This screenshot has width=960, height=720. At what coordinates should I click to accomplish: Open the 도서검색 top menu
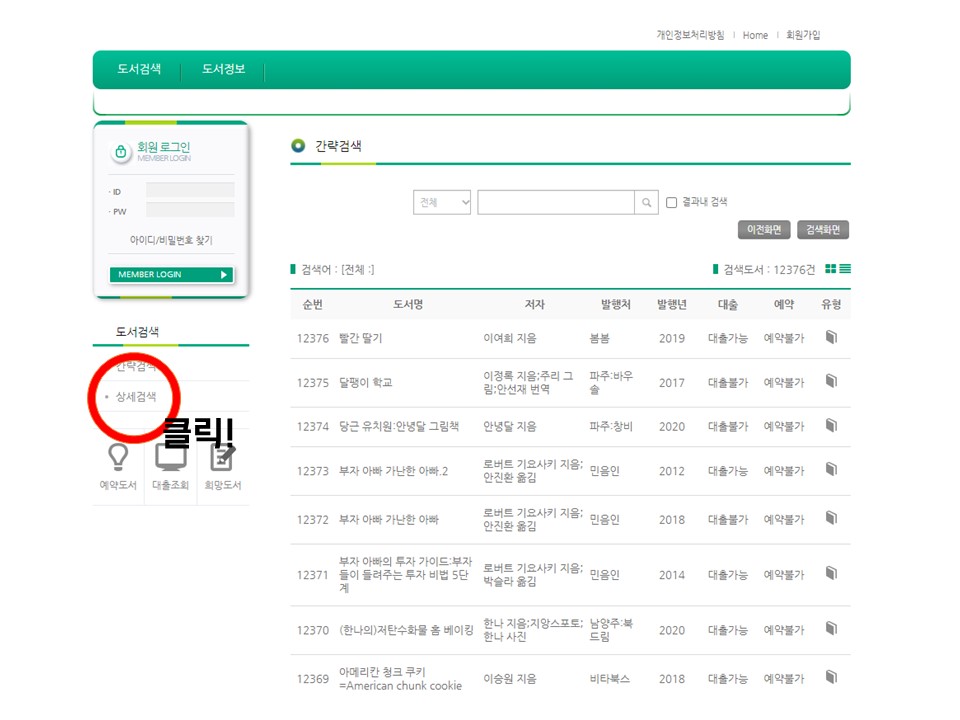pyautogui.click(x=139, y=70)
